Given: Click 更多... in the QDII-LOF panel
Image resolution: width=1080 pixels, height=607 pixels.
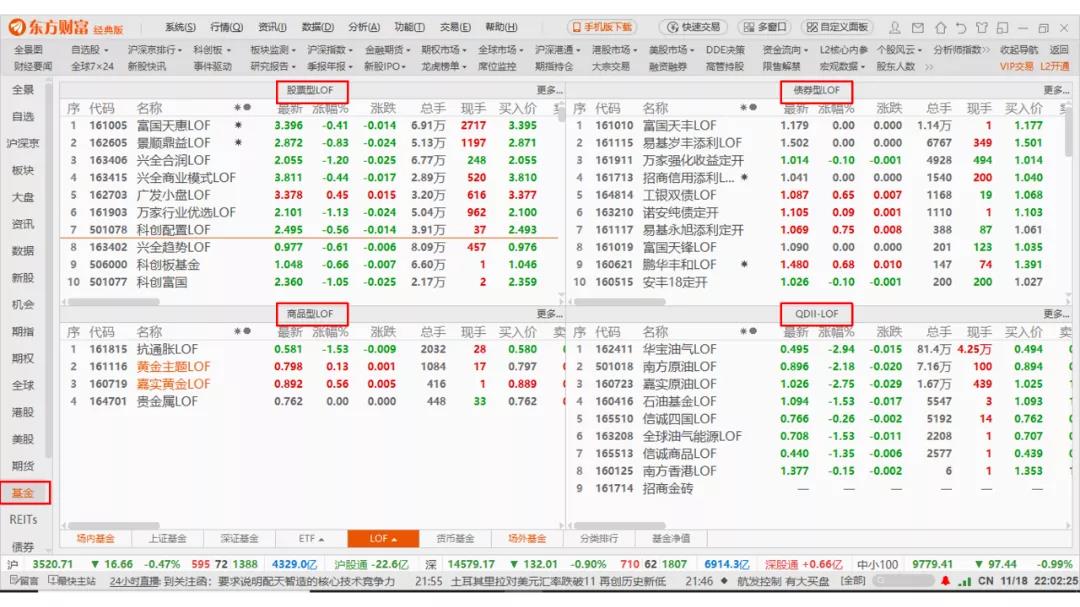Looking at the screenshot, I should tap(1056, 314).
